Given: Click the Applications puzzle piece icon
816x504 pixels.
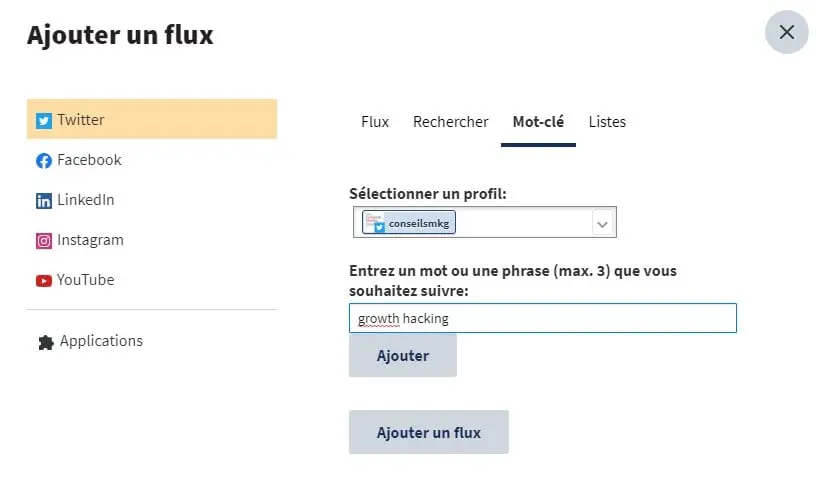Looking at the screenshot, I should pyautogui.click(x=46, y=342).
